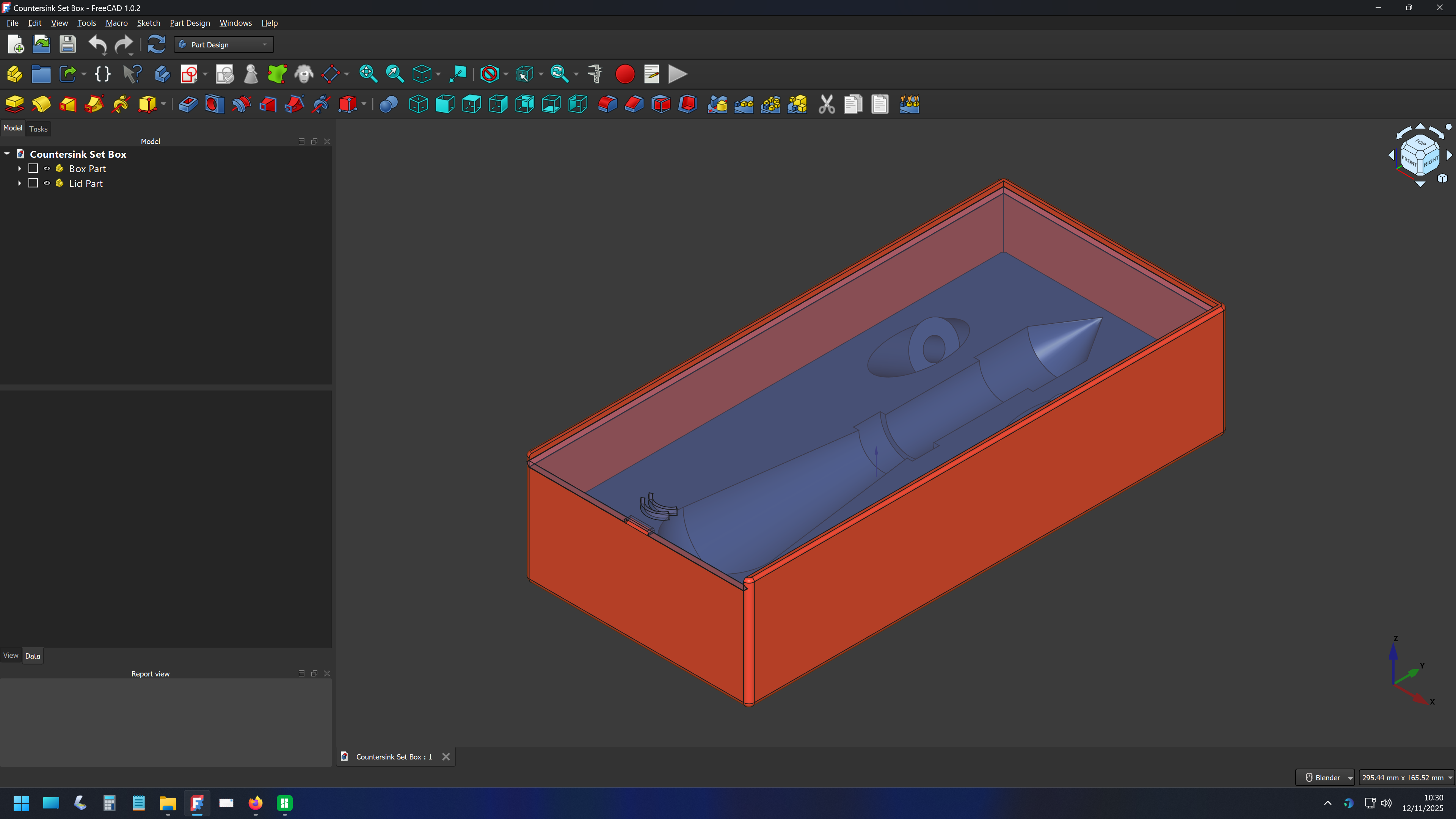1456x819 pixels.
Task: Rotate view right with navigation cube arrow
Action: (1449, 155)
